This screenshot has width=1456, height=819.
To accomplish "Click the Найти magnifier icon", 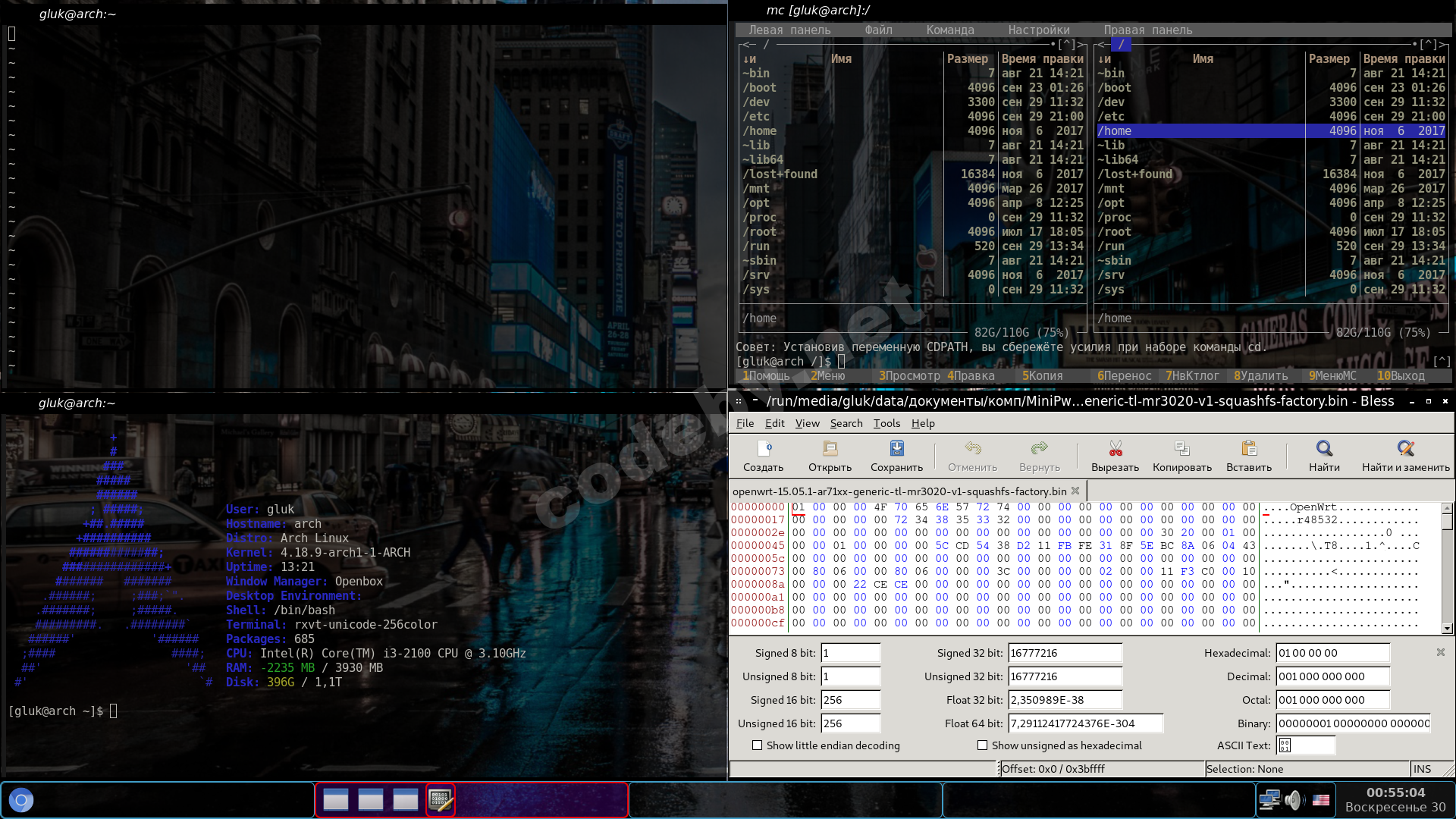I will 1324,449.
